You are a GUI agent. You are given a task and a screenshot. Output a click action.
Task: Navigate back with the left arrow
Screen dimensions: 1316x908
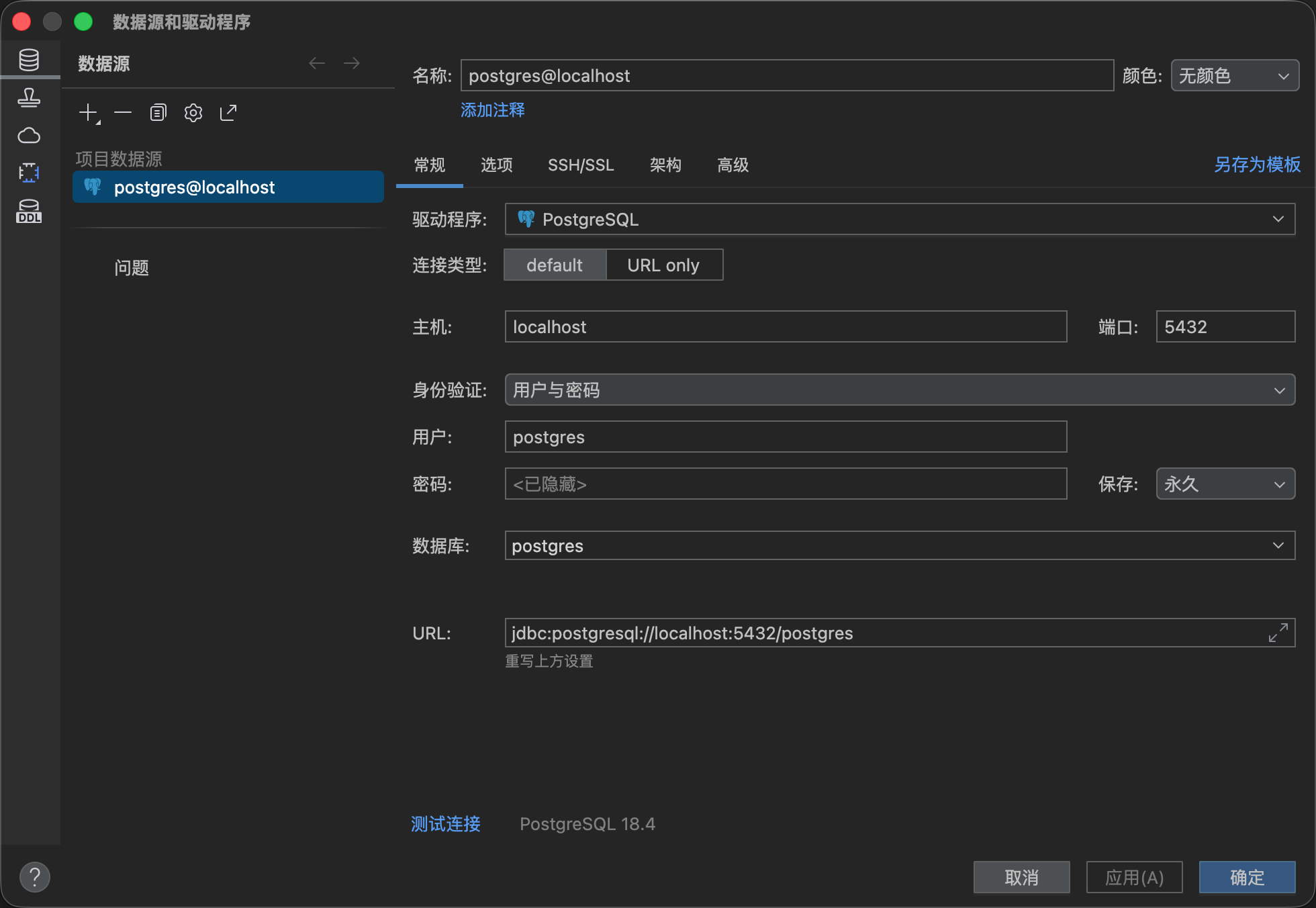pos(317,63)
